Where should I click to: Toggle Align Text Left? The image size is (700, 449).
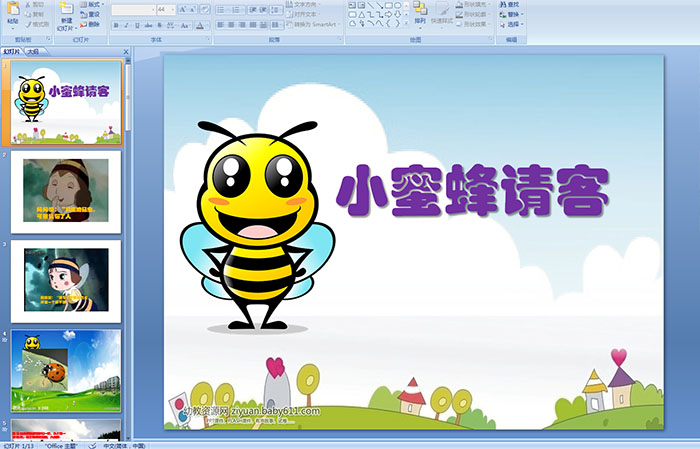[220, 25]
